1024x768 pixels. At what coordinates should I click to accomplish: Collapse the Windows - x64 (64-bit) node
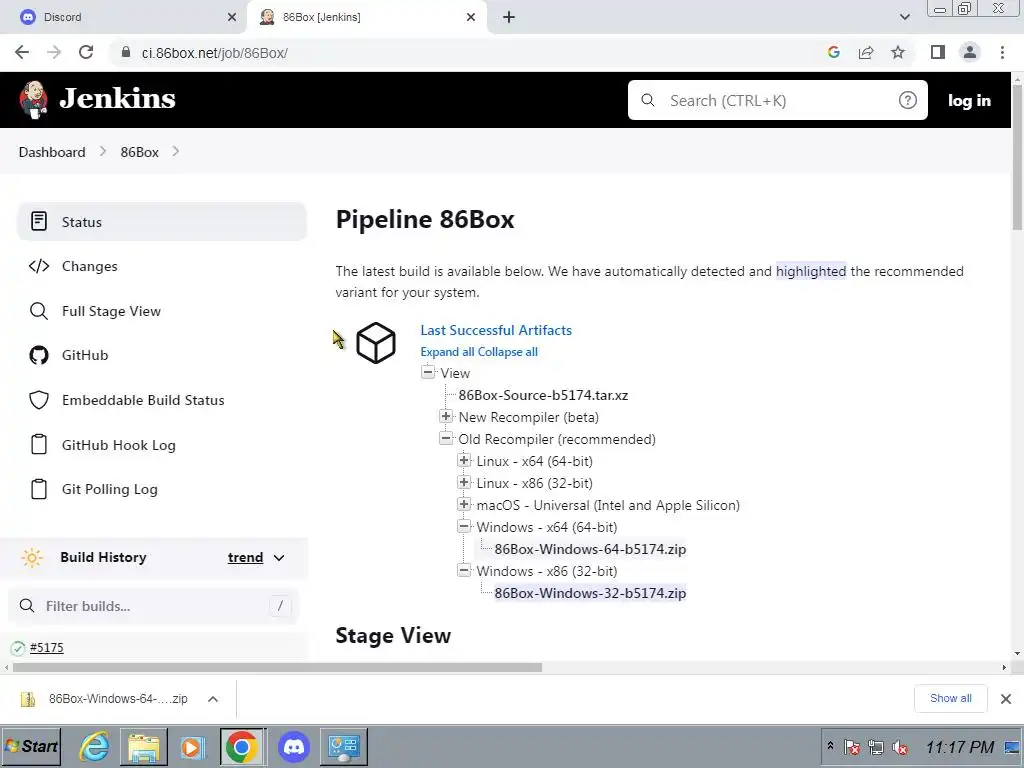click(464, 526)
